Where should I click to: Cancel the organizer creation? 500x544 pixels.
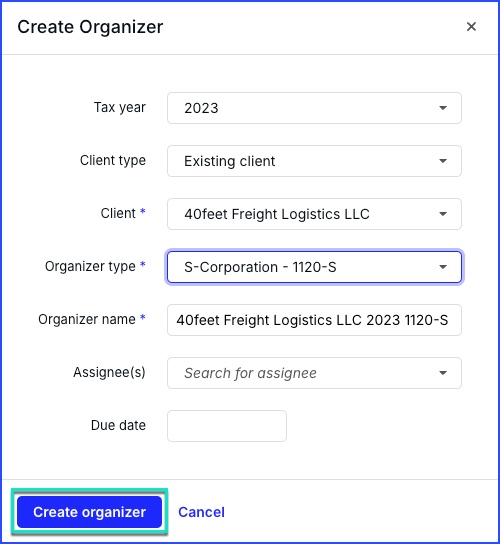click(x=201, y=512)
